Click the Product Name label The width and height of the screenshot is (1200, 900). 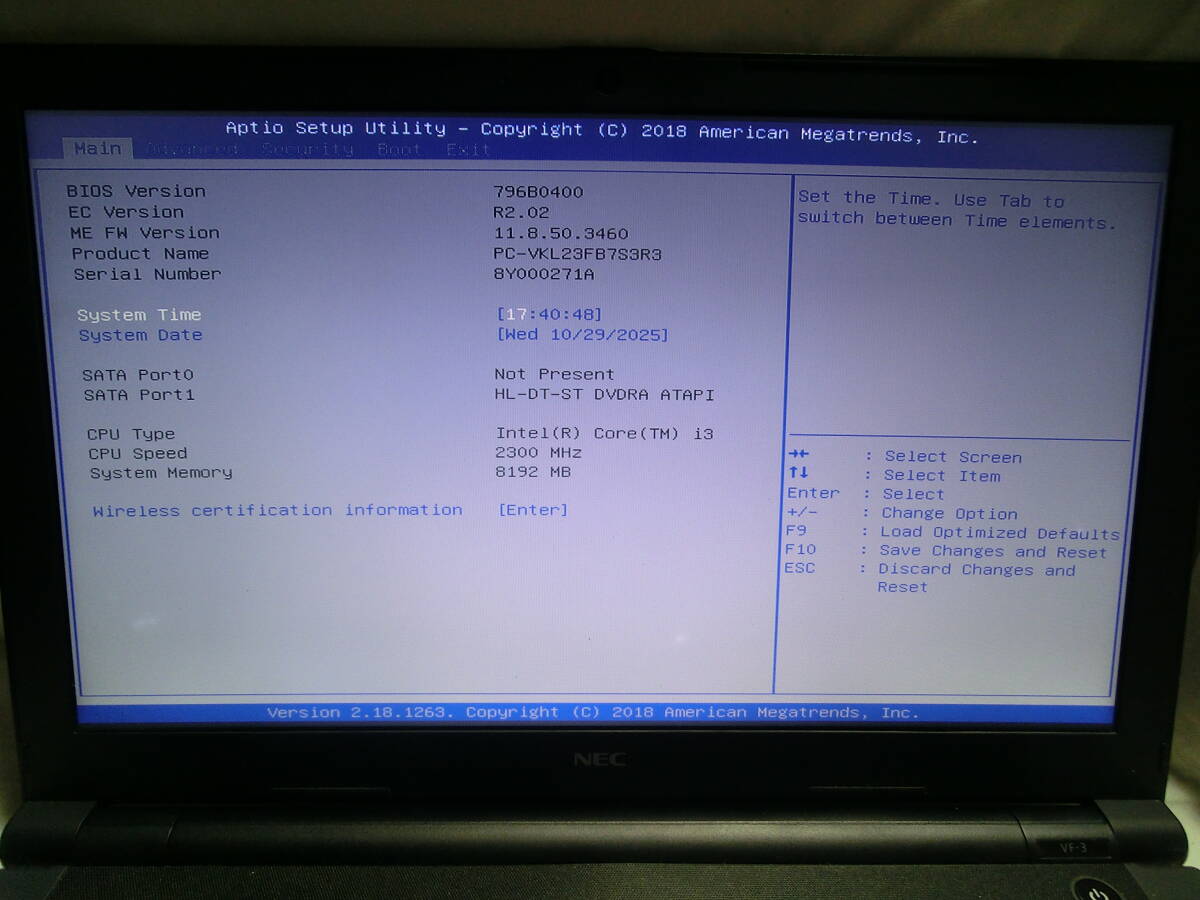pyautogui.click(x=140, y=254)
